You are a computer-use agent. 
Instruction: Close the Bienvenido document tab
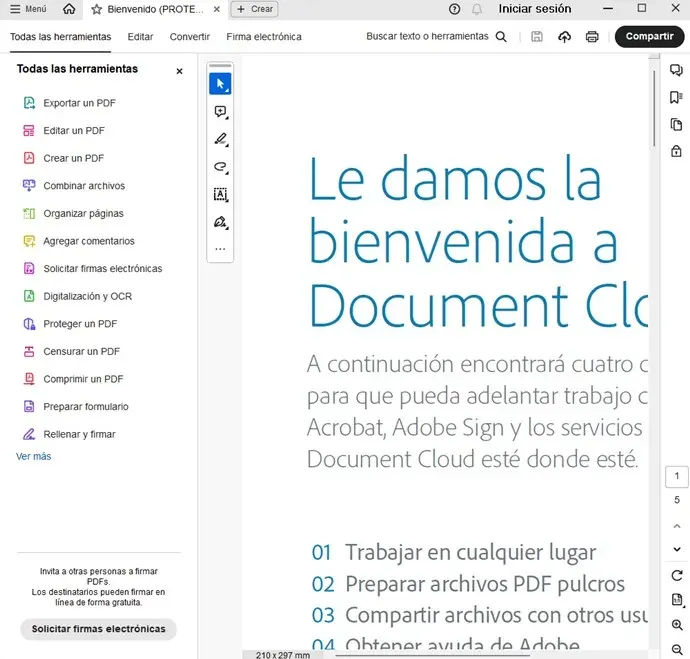(x=217, y=9)
